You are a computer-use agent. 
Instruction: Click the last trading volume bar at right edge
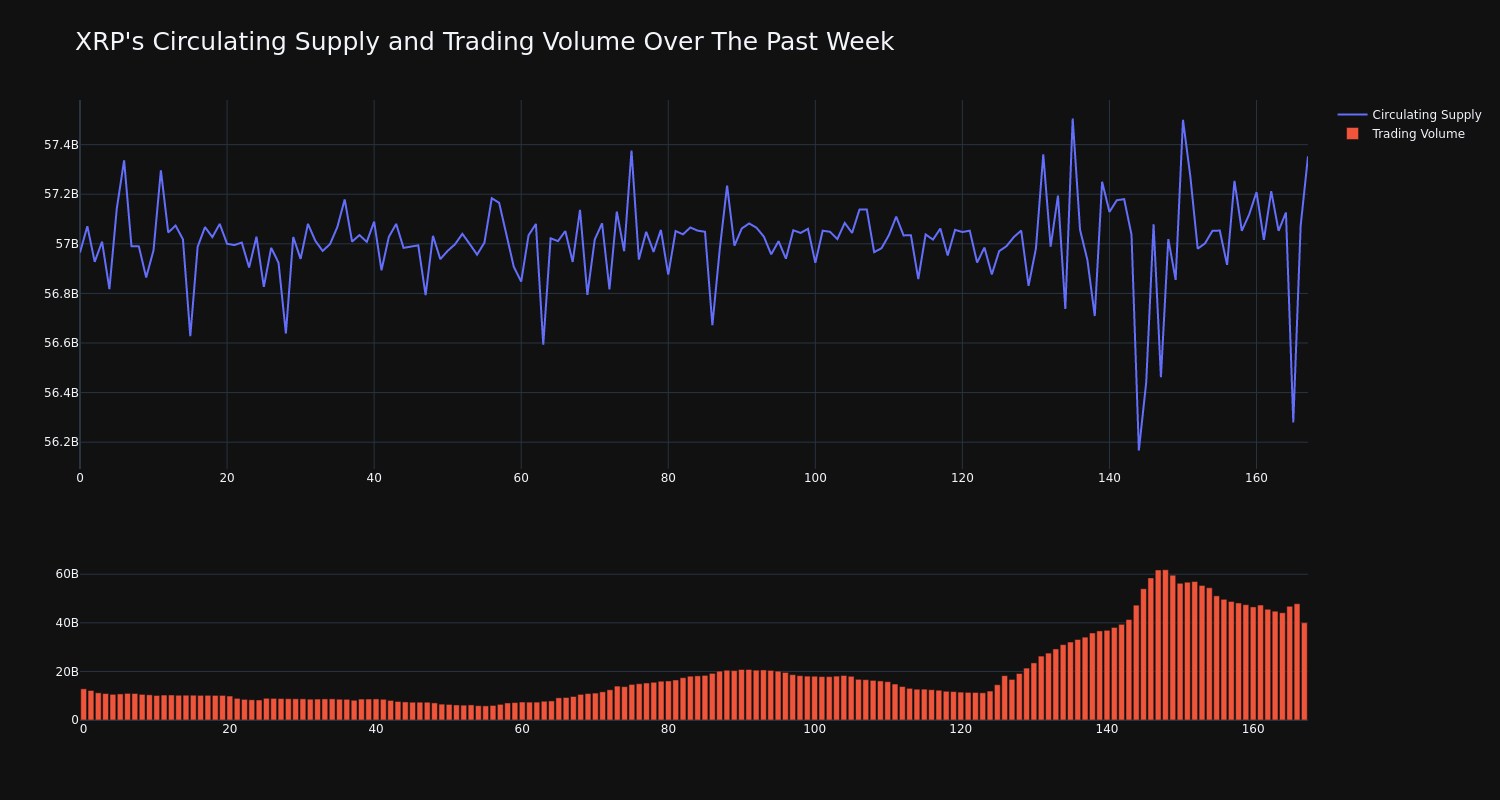(x=1304, y=671)
